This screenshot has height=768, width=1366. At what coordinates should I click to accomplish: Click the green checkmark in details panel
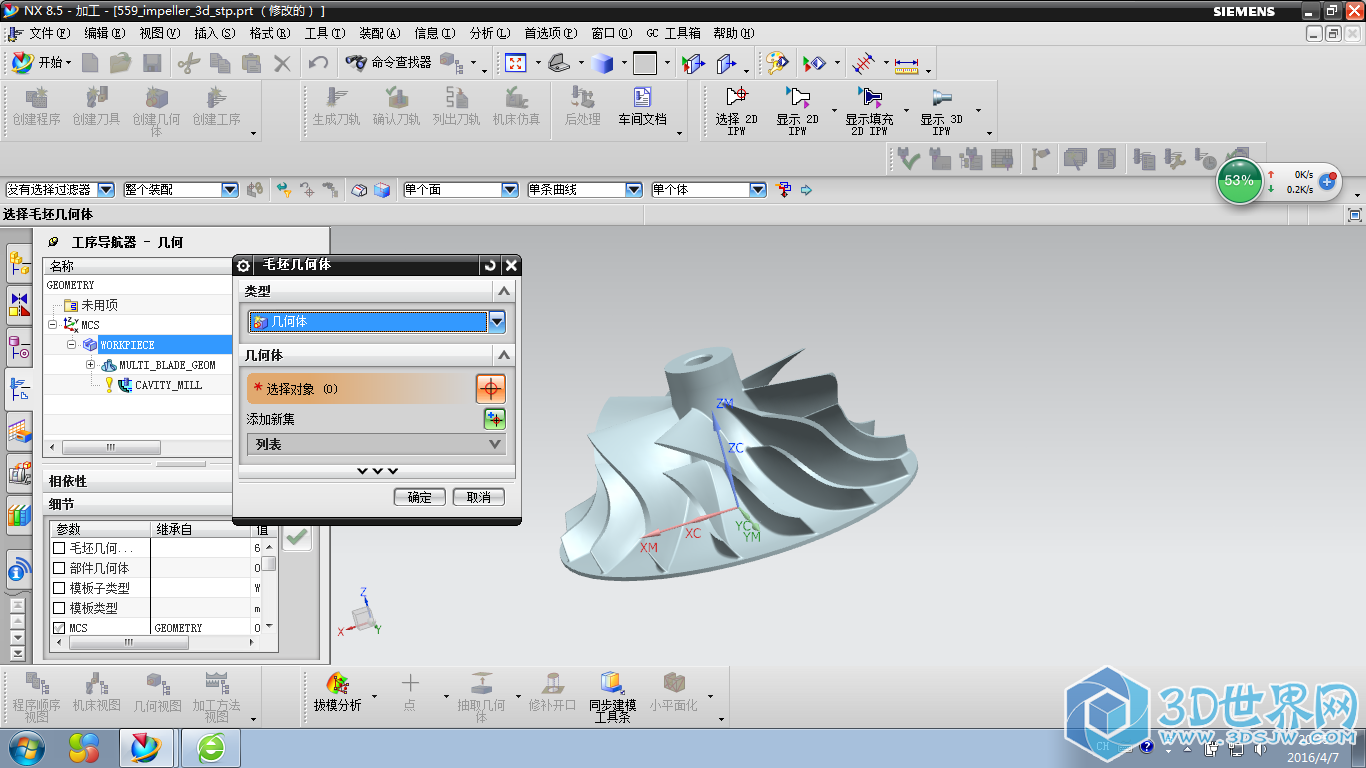point(297,537)
